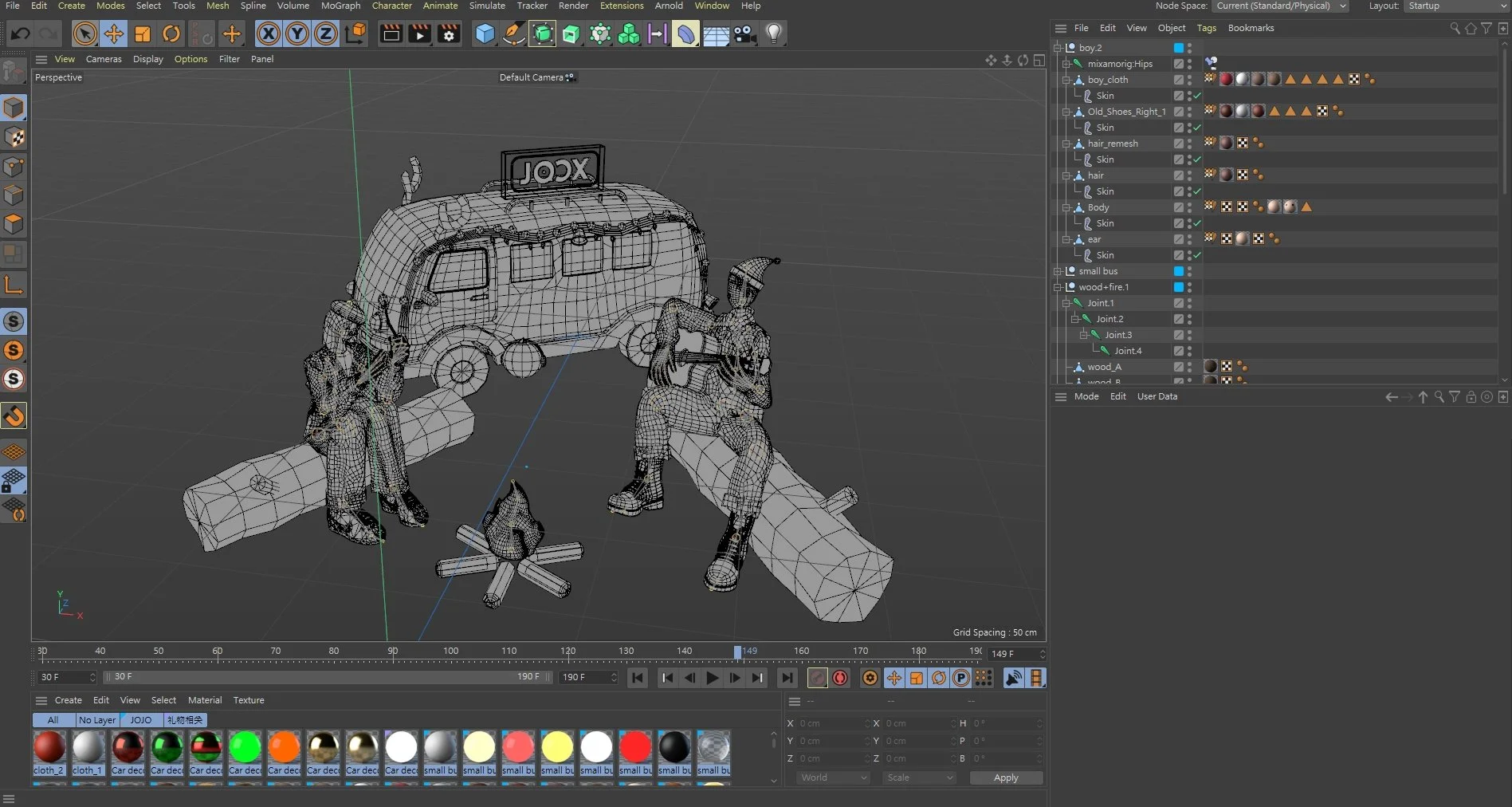Screen dimensions: 1512x807
Task: Open the World coordinate system dropdown
Action: pos(833,777)
